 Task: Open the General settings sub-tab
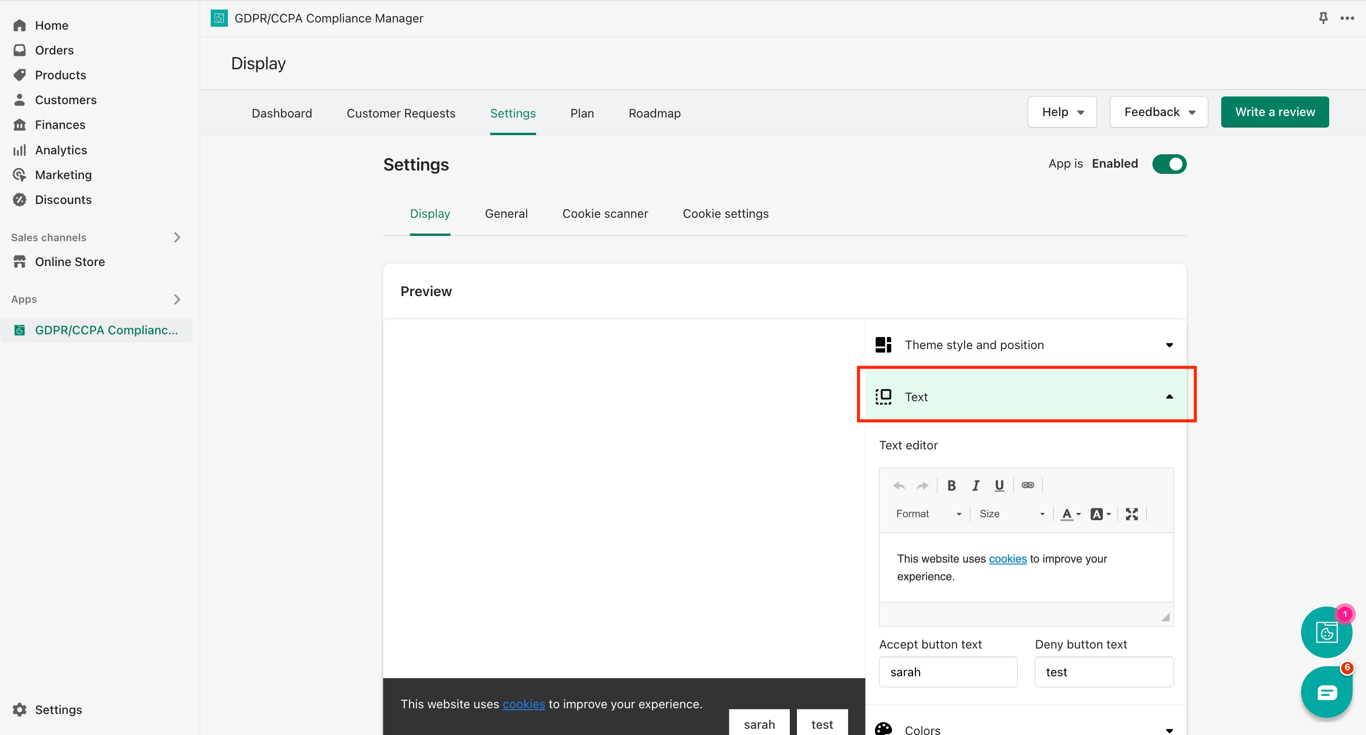click(506, 214)
